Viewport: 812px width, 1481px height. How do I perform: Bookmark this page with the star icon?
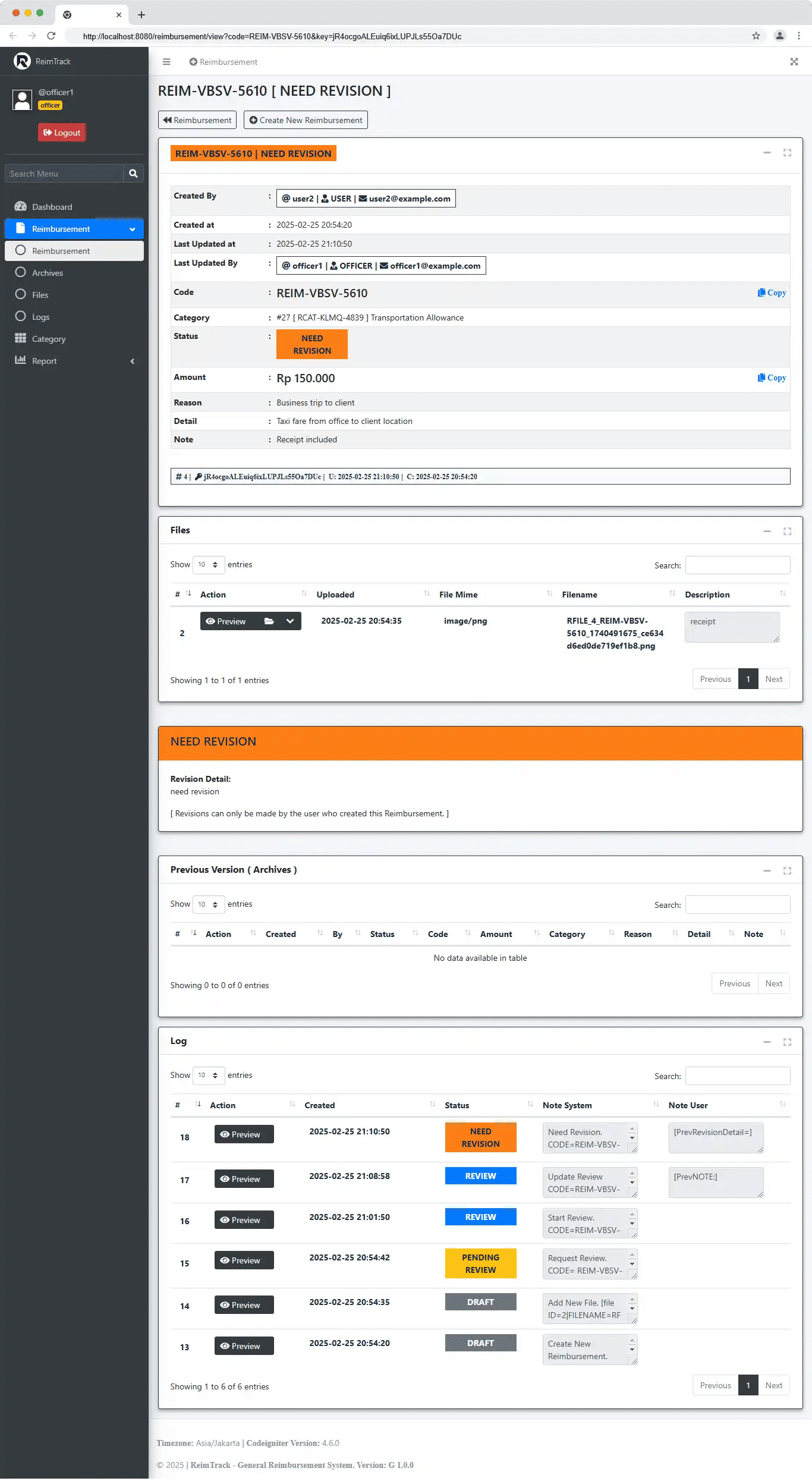point(756,36)
